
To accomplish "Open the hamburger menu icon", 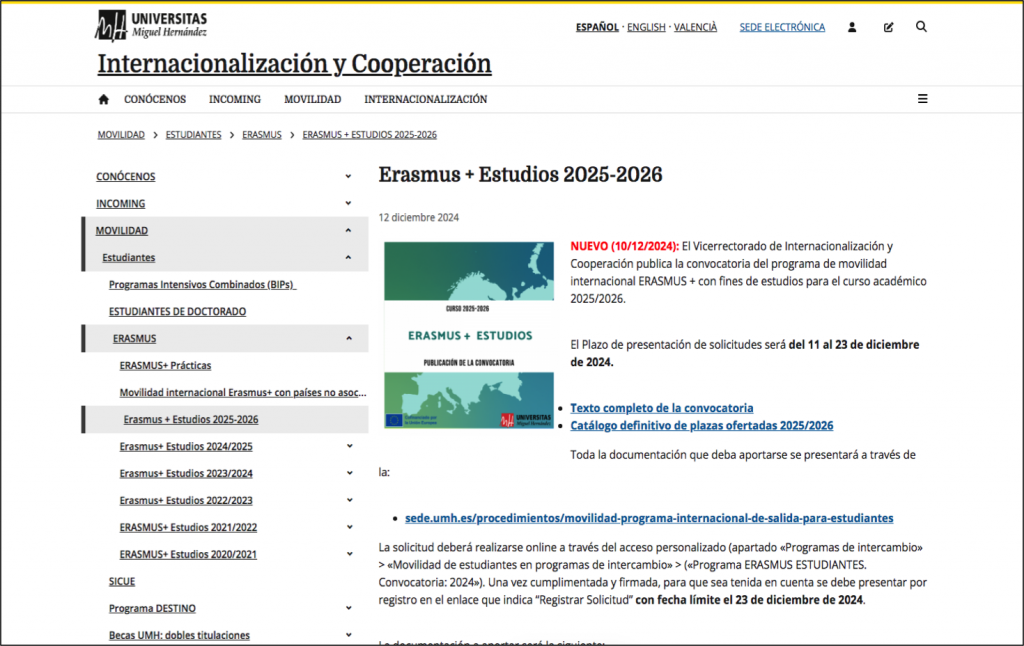I will [922, 99].
